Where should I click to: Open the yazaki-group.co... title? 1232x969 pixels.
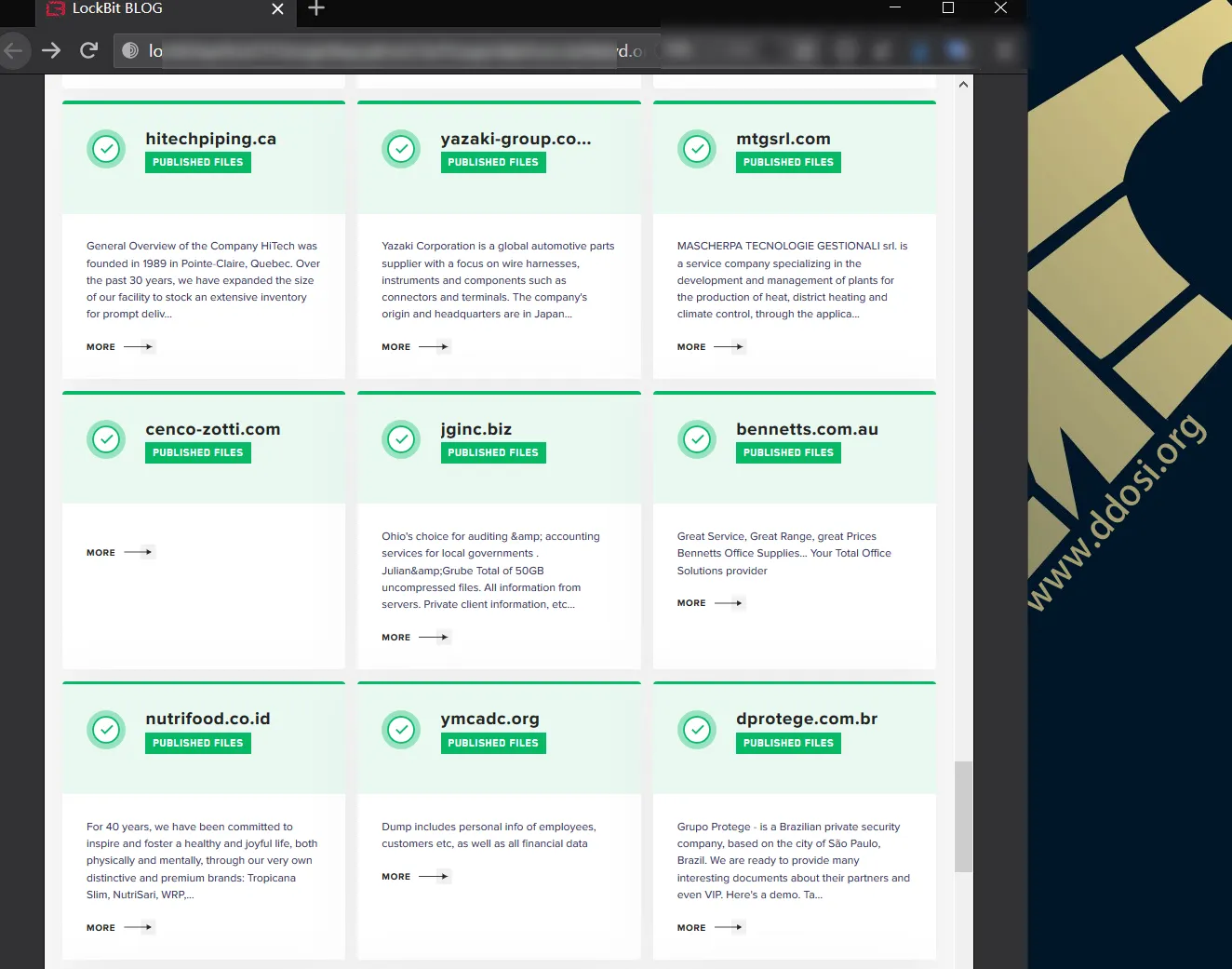click(x=516, y=139)
